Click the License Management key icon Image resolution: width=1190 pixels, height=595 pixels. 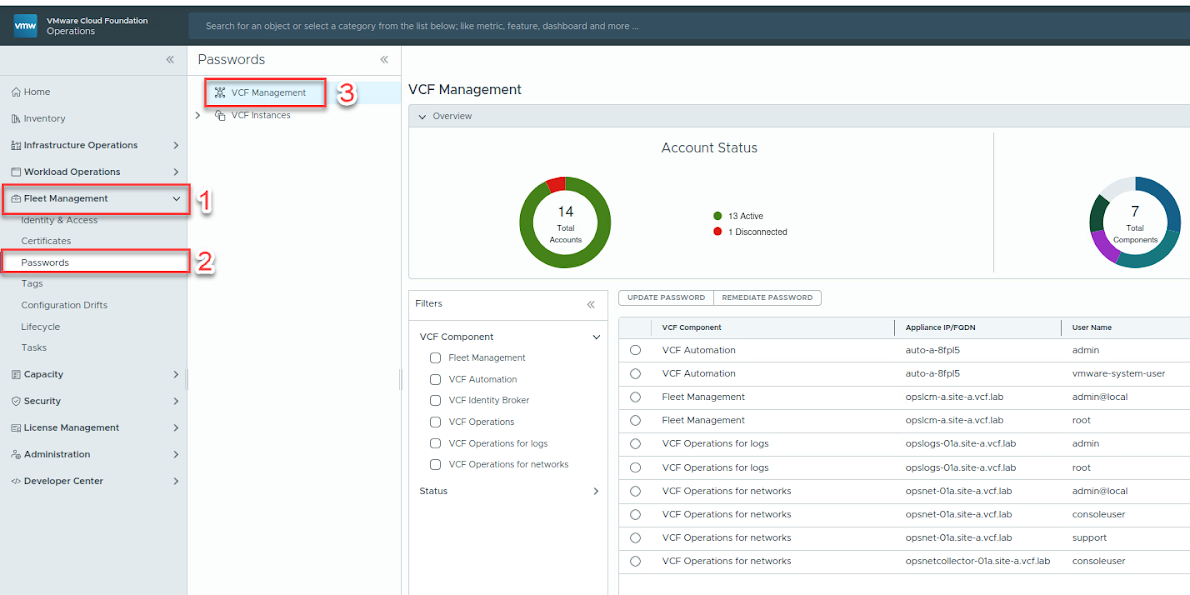(x=15, y=427)
